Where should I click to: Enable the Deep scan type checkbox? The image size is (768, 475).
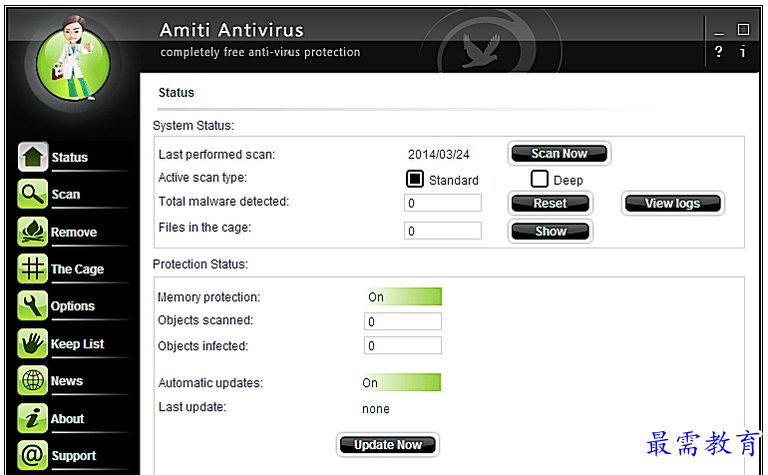[x=539, y=179]
